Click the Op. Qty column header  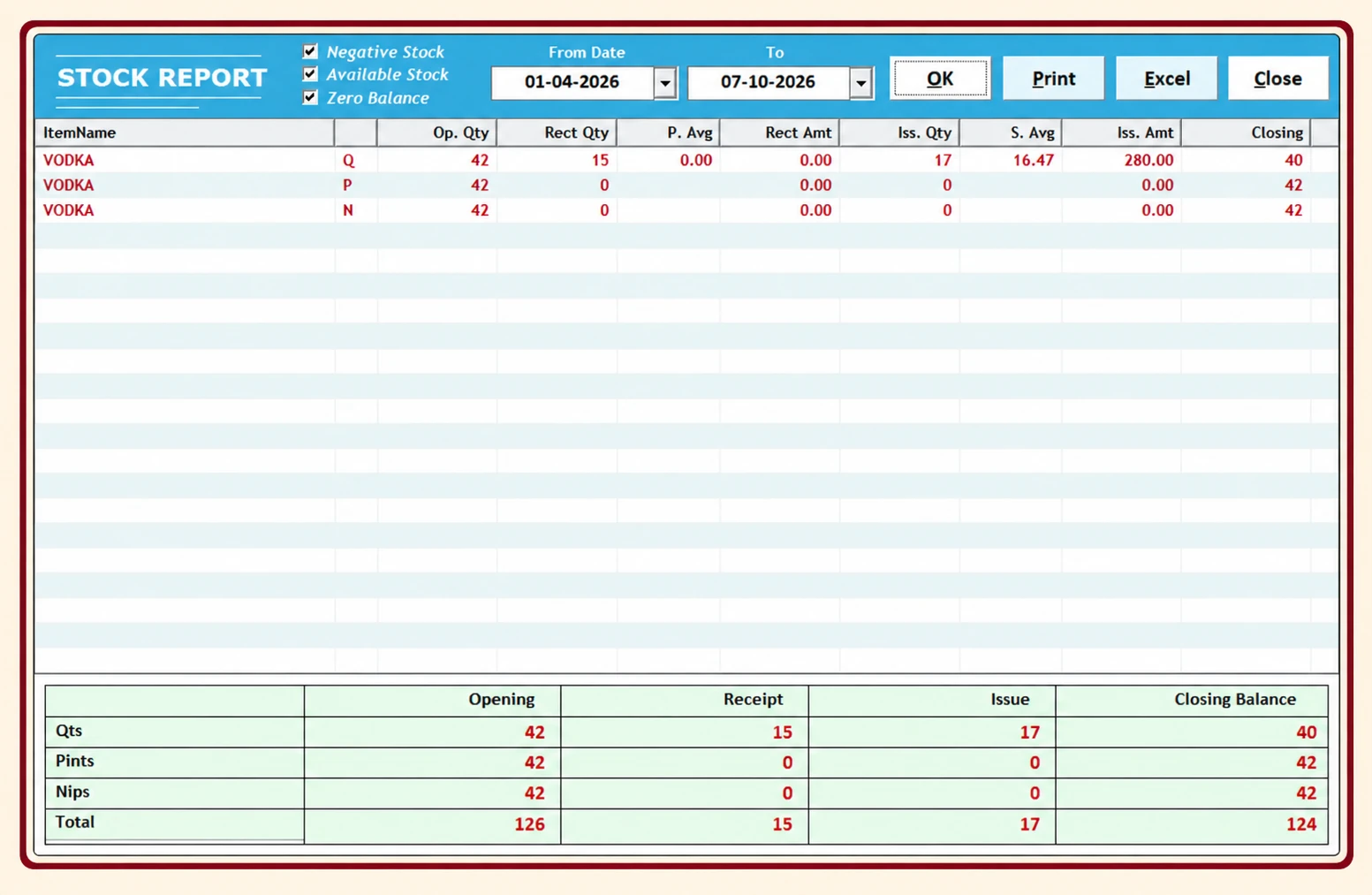pos(437,133)
